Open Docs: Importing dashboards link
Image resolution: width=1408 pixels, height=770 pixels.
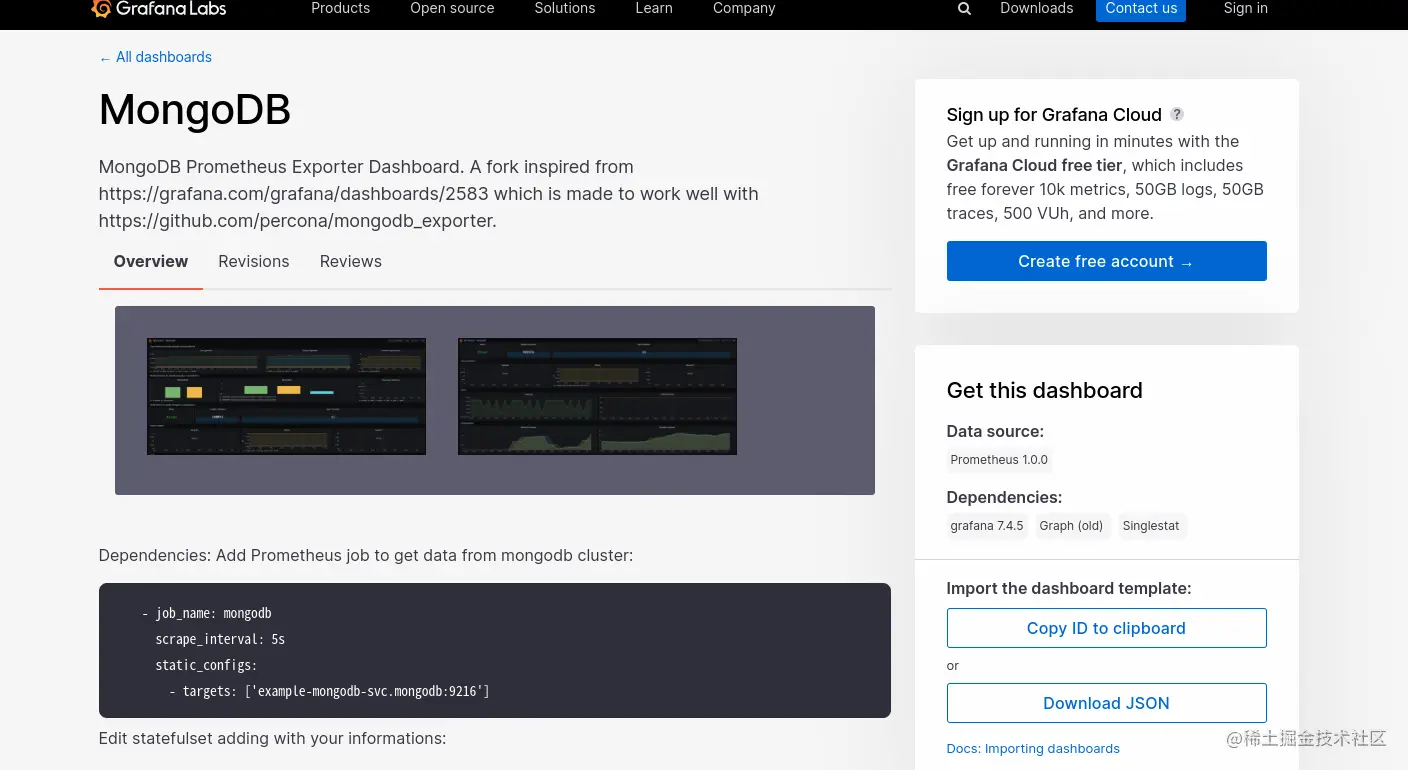pos(1033,749)
